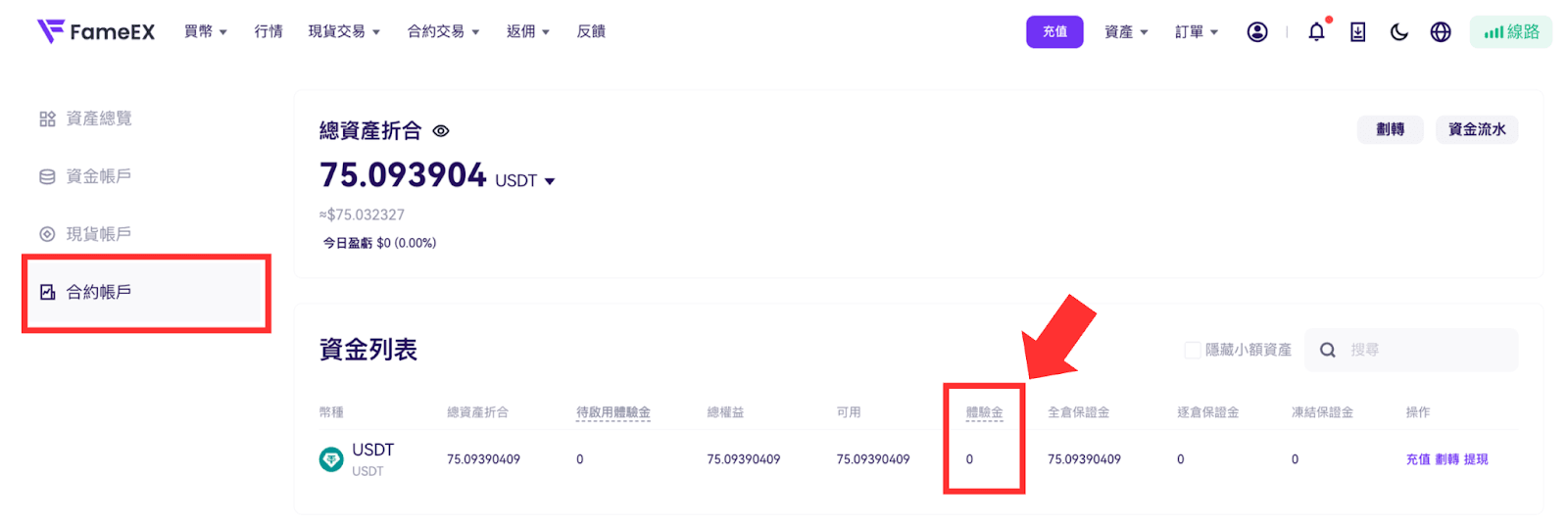The height and width of the screenshot is (525, 1568).
Task: Open the 資產 dropdown in header
Action: [1126, 32]
